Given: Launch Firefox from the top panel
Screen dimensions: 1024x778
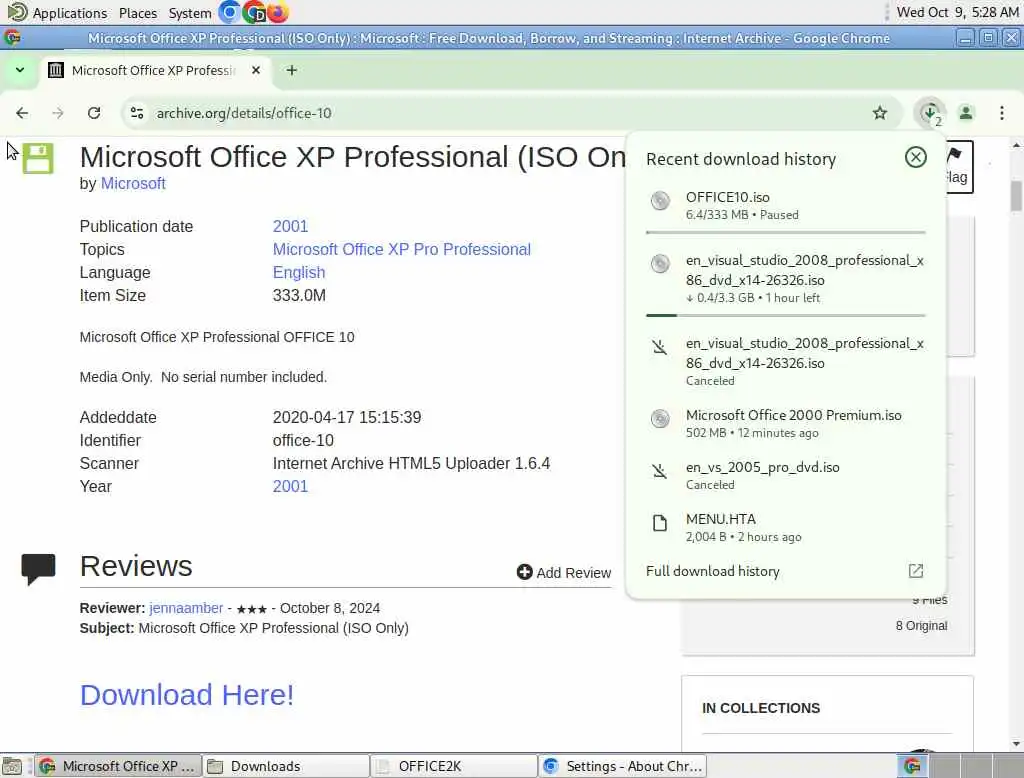Looking at the screenshot, I should tap(278, 12).
